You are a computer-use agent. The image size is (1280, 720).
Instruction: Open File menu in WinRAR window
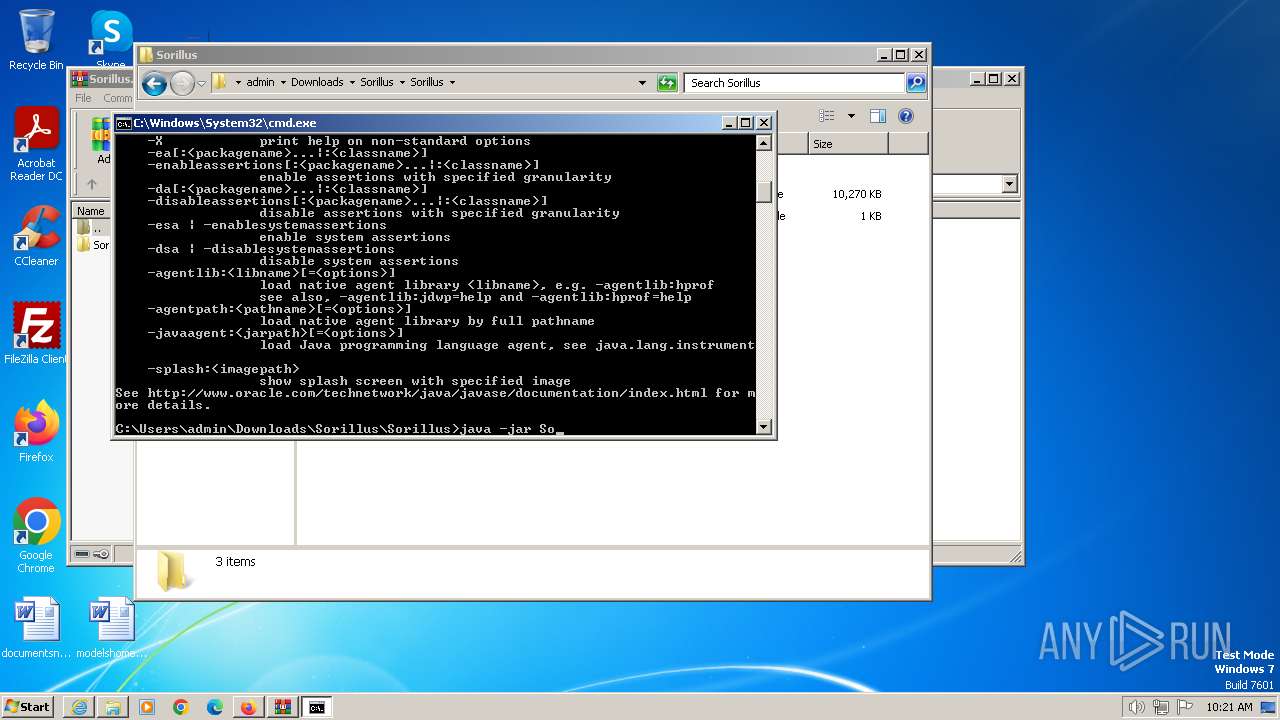pos(83,98)
